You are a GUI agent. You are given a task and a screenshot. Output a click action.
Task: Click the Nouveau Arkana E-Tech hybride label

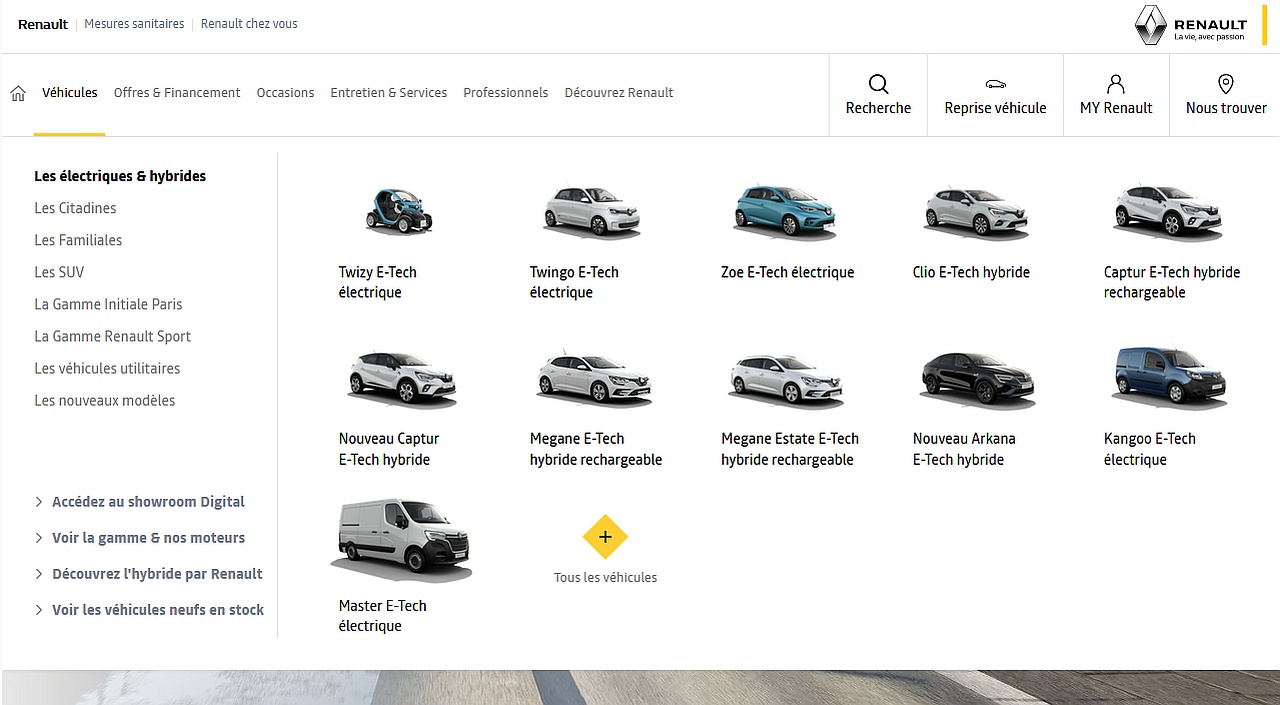[964, 449]
